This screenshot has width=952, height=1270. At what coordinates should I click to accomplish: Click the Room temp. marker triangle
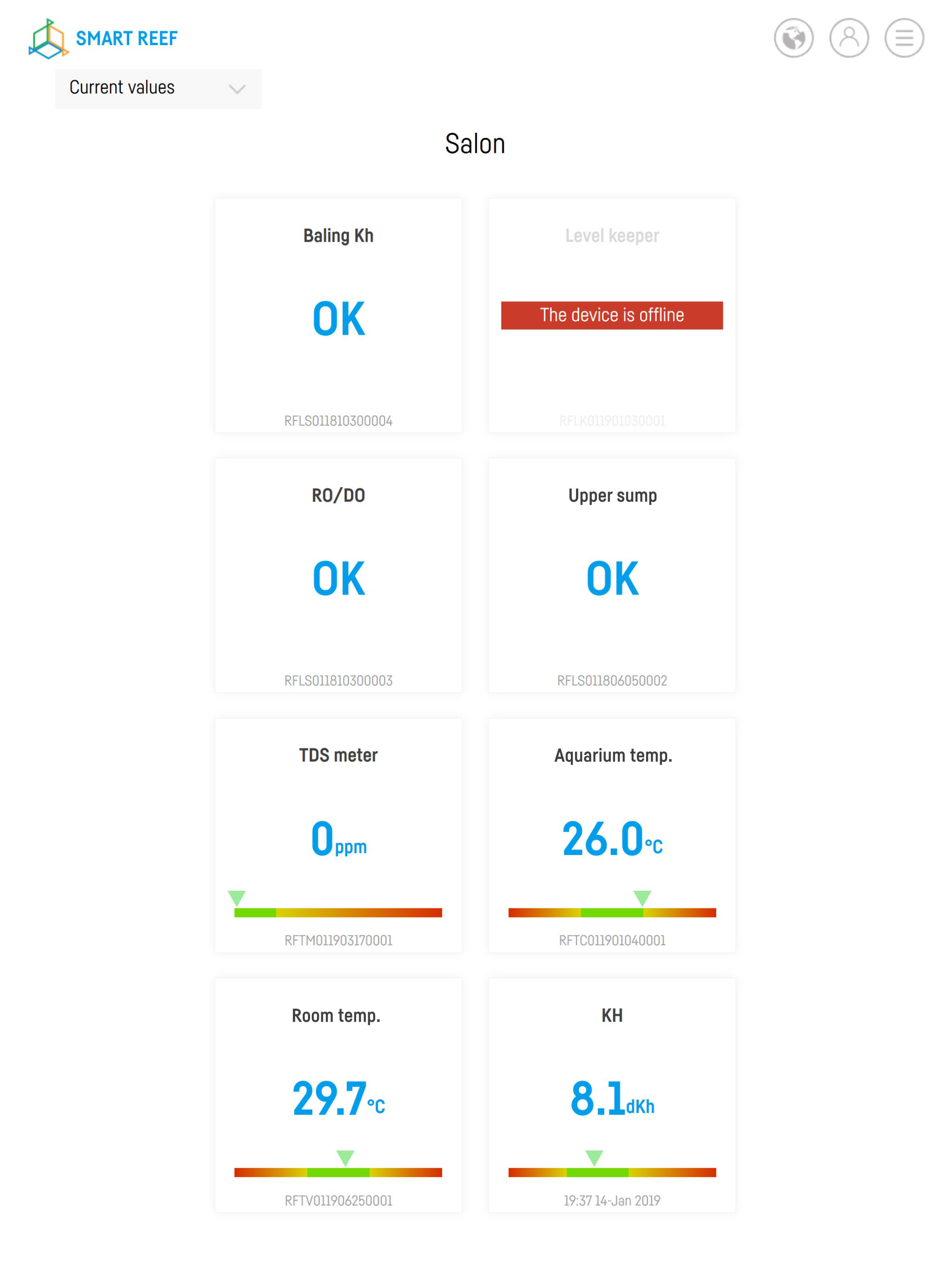pos(345,1157)
